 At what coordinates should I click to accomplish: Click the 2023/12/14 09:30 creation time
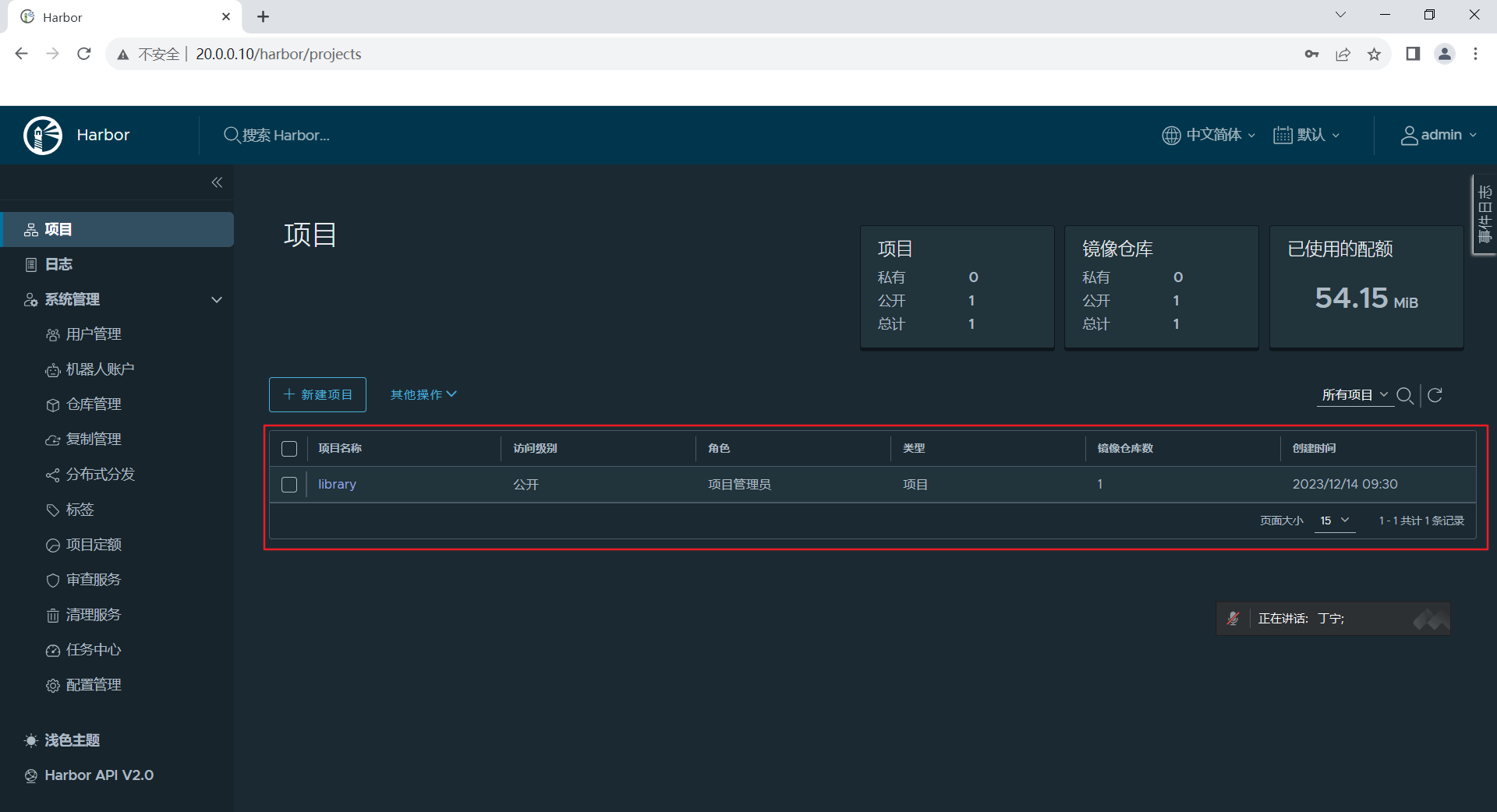(1345, 485)
